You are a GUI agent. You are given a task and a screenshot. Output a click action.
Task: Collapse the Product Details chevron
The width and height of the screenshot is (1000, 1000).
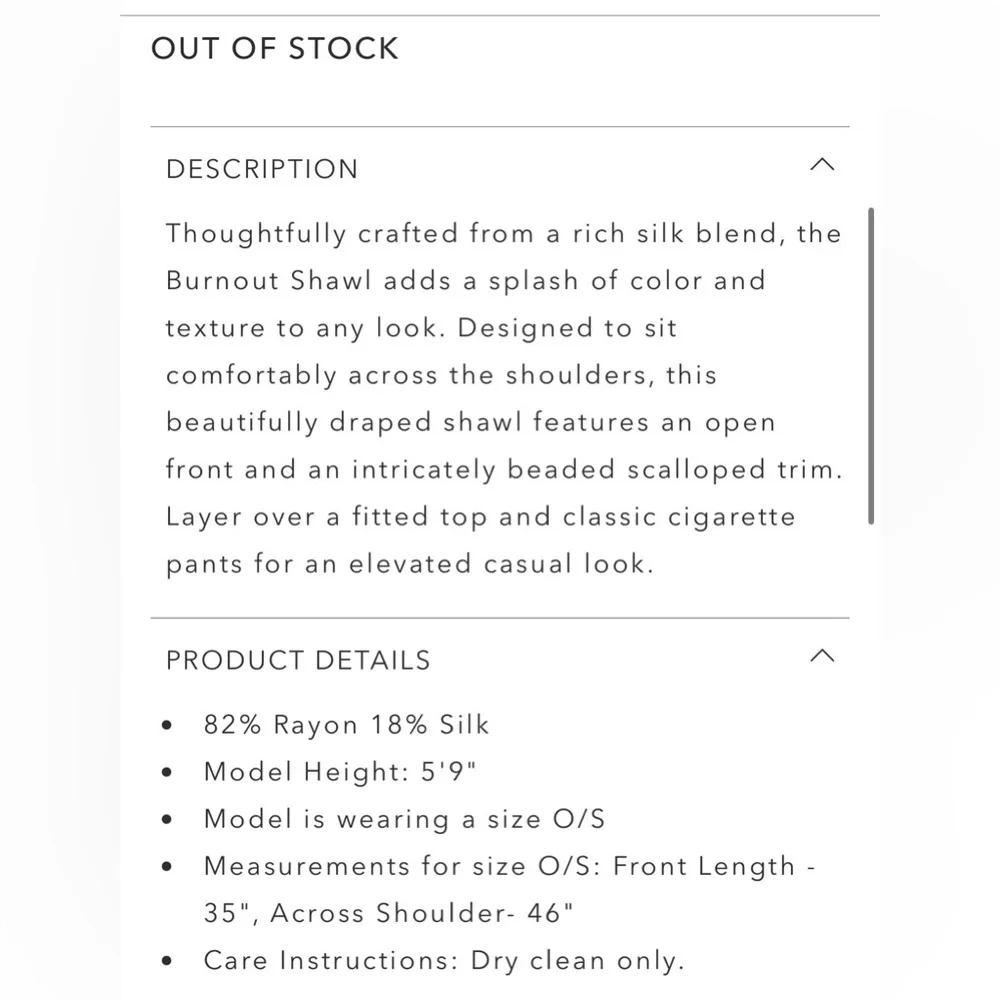pos(821,656)
